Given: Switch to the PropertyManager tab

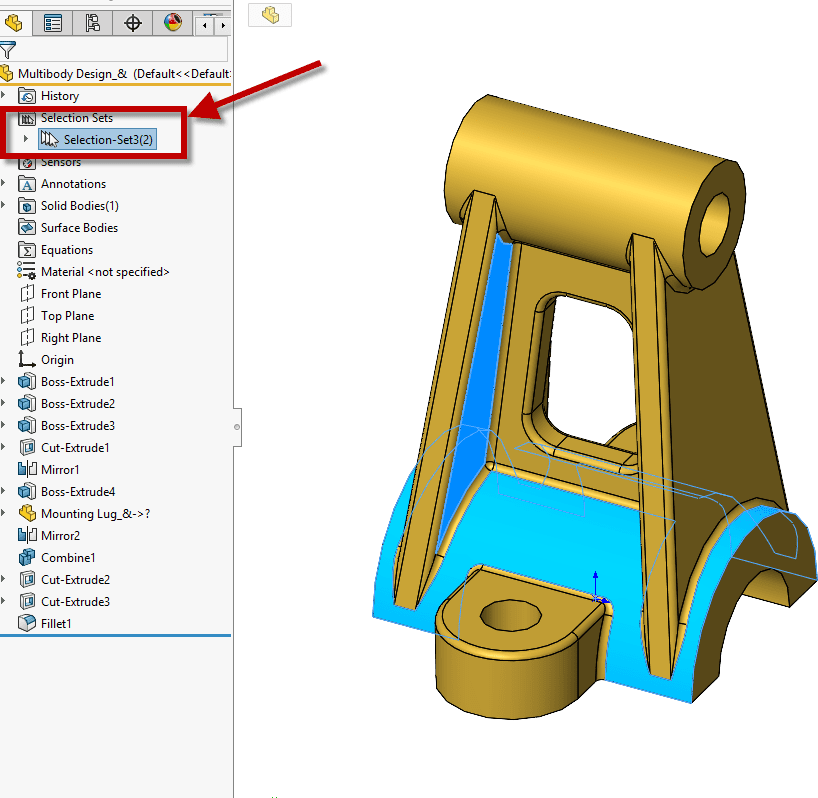Looking at the screenshot, I should [53, 23].
